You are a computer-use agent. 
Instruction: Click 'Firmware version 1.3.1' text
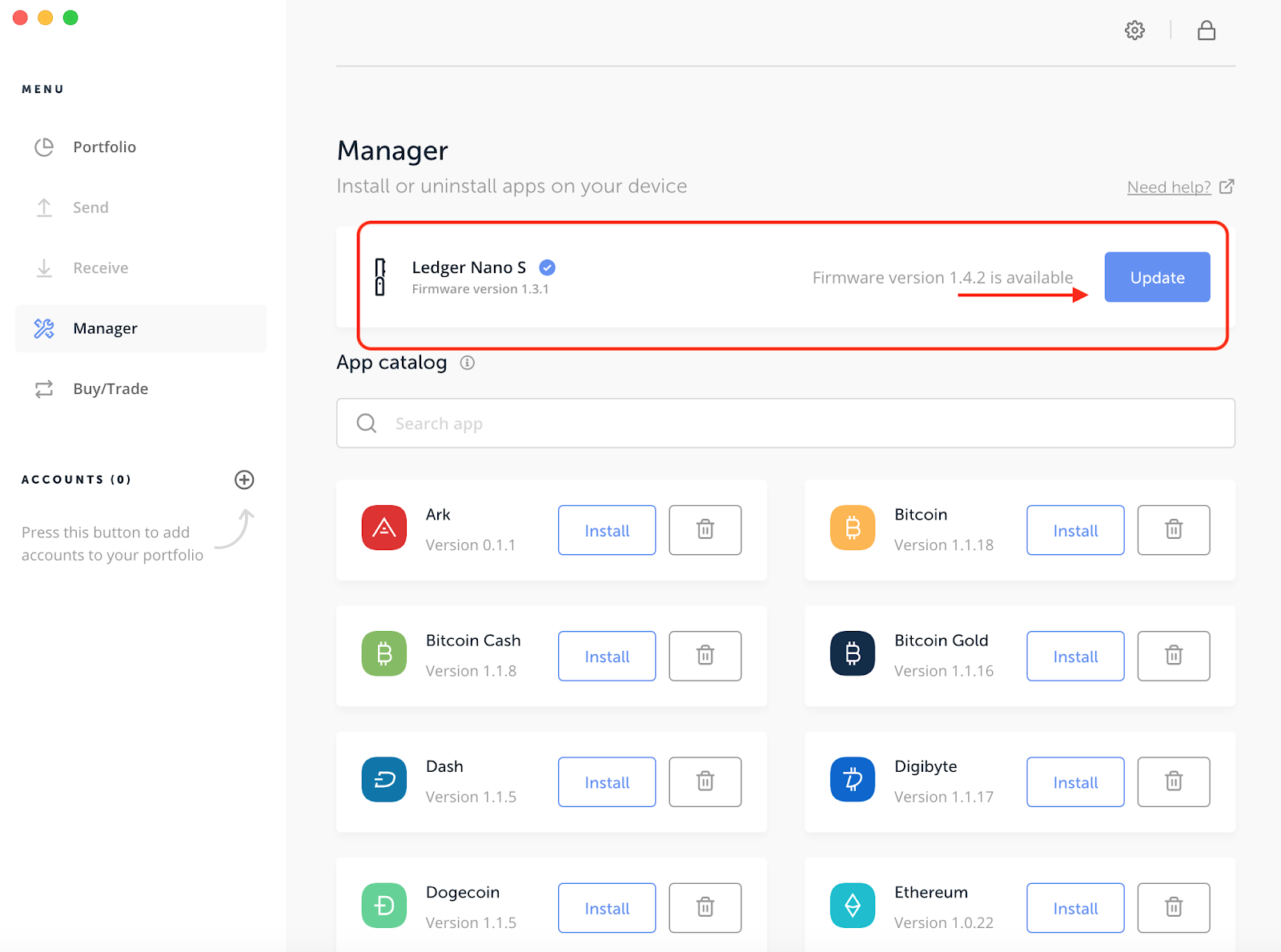coord(480,289)
